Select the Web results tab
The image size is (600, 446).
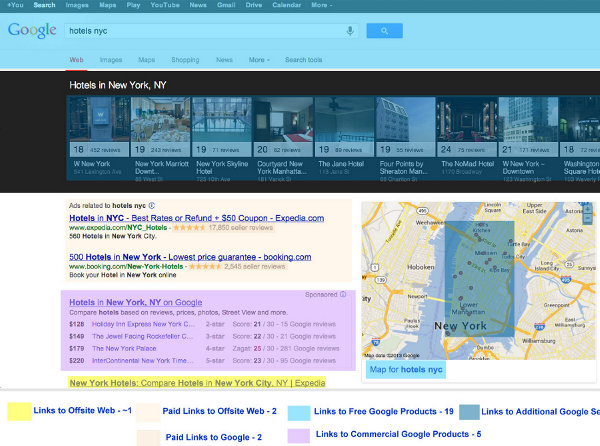77,60
